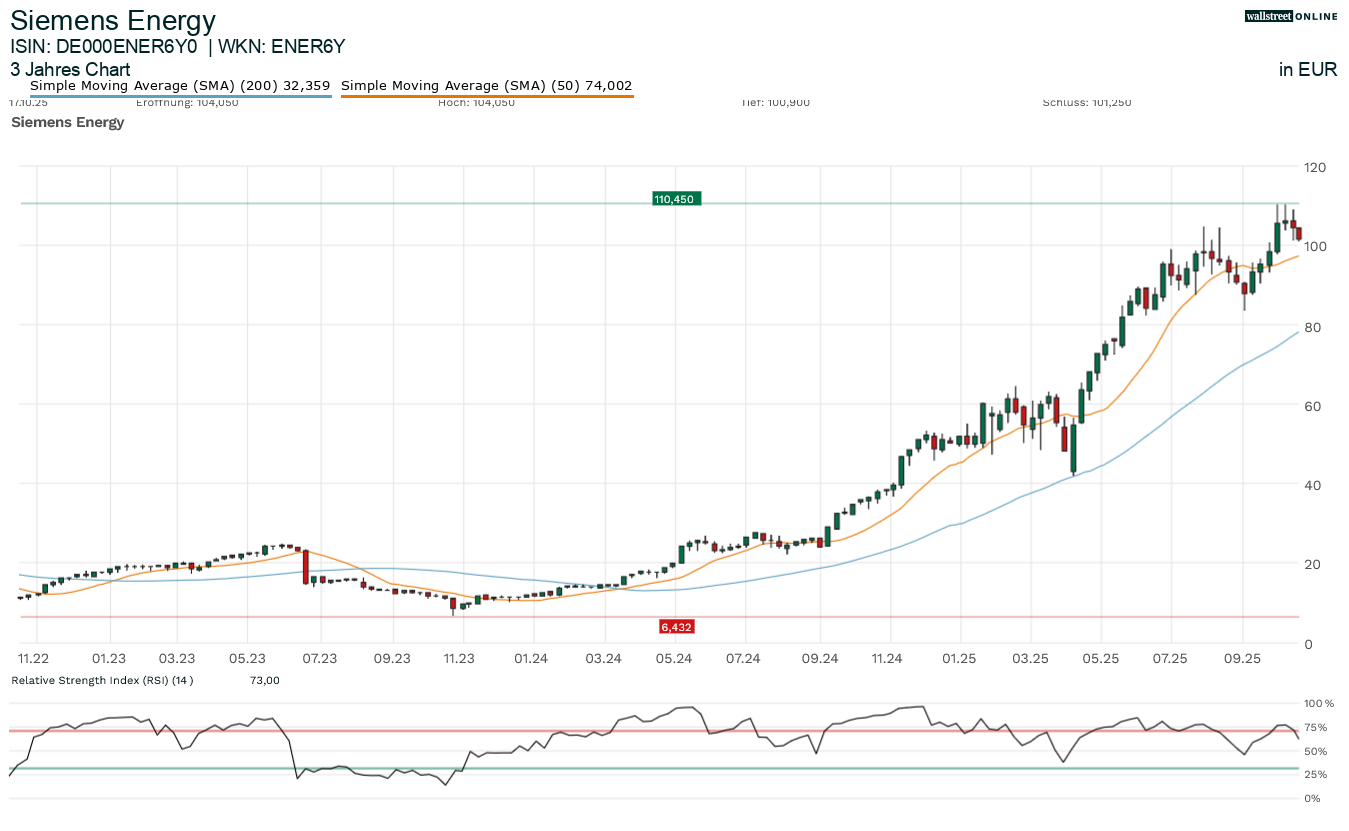
Task: Click the 120 value on price axis
Action: [1315, 167]
